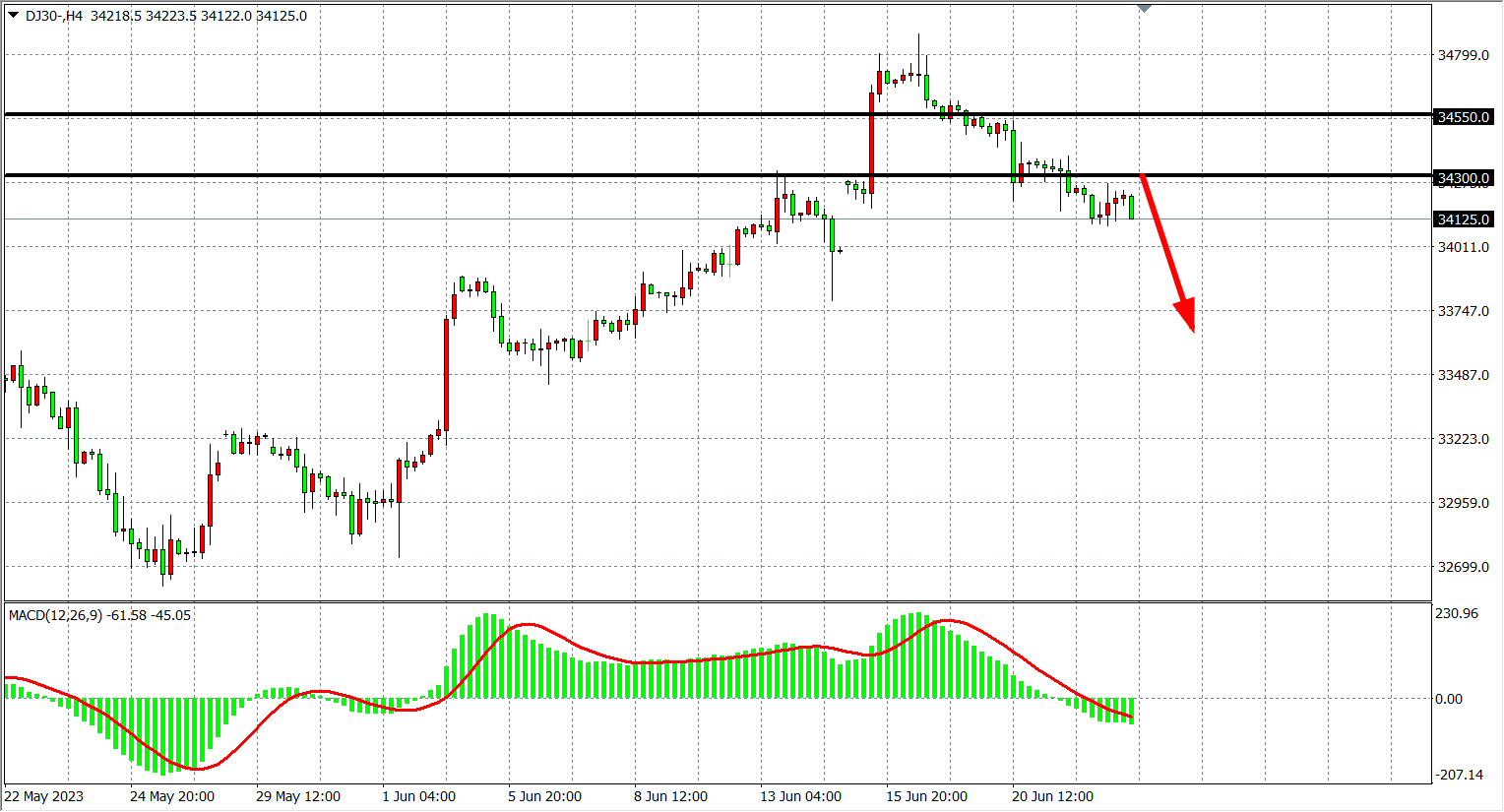Click the 24 May 20:00 time label
Image resolution: width=1504 pixels, height=812 pixels.
tap(172, 796)
